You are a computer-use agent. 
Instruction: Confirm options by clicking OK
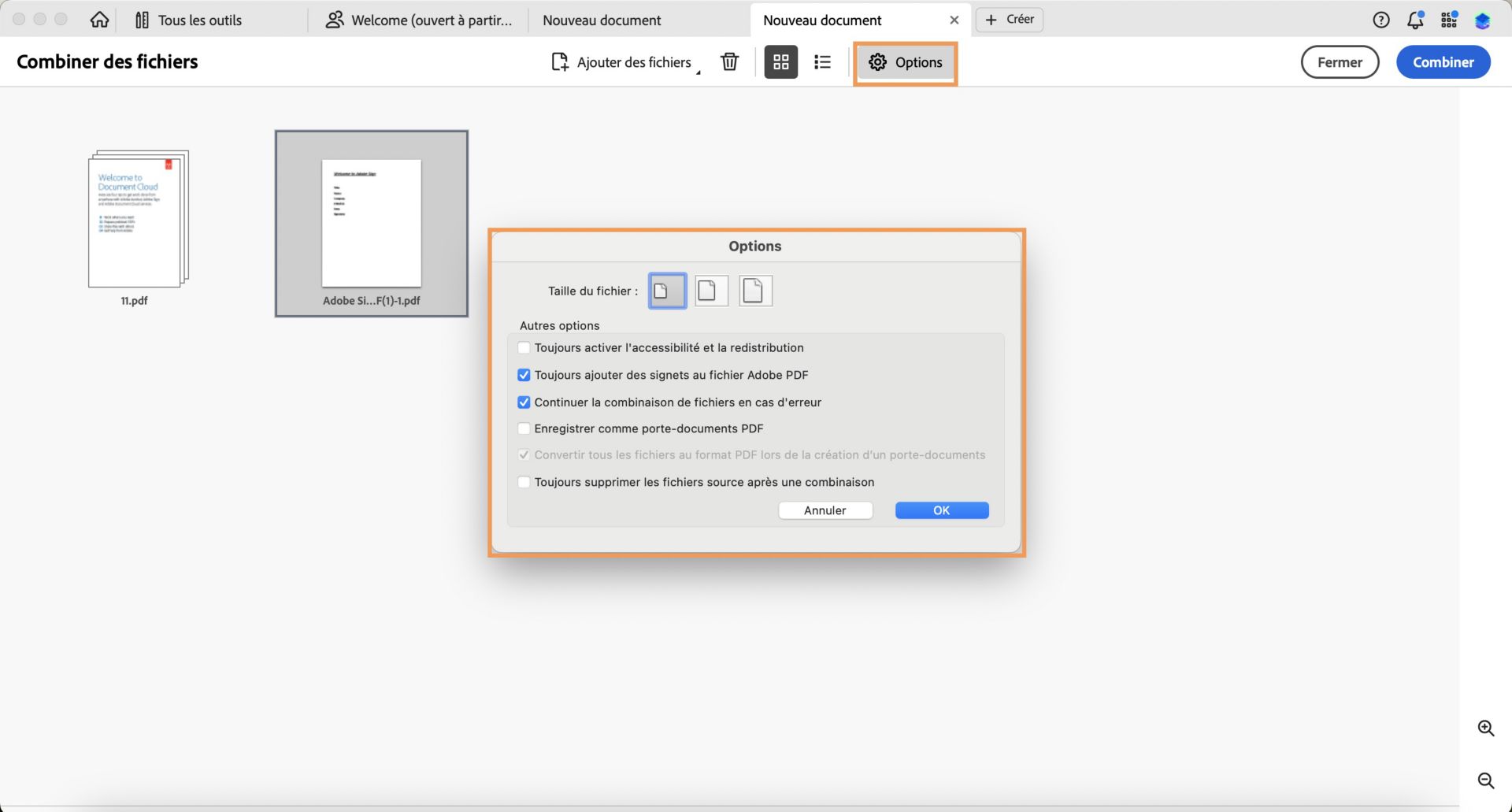[941, 510]
